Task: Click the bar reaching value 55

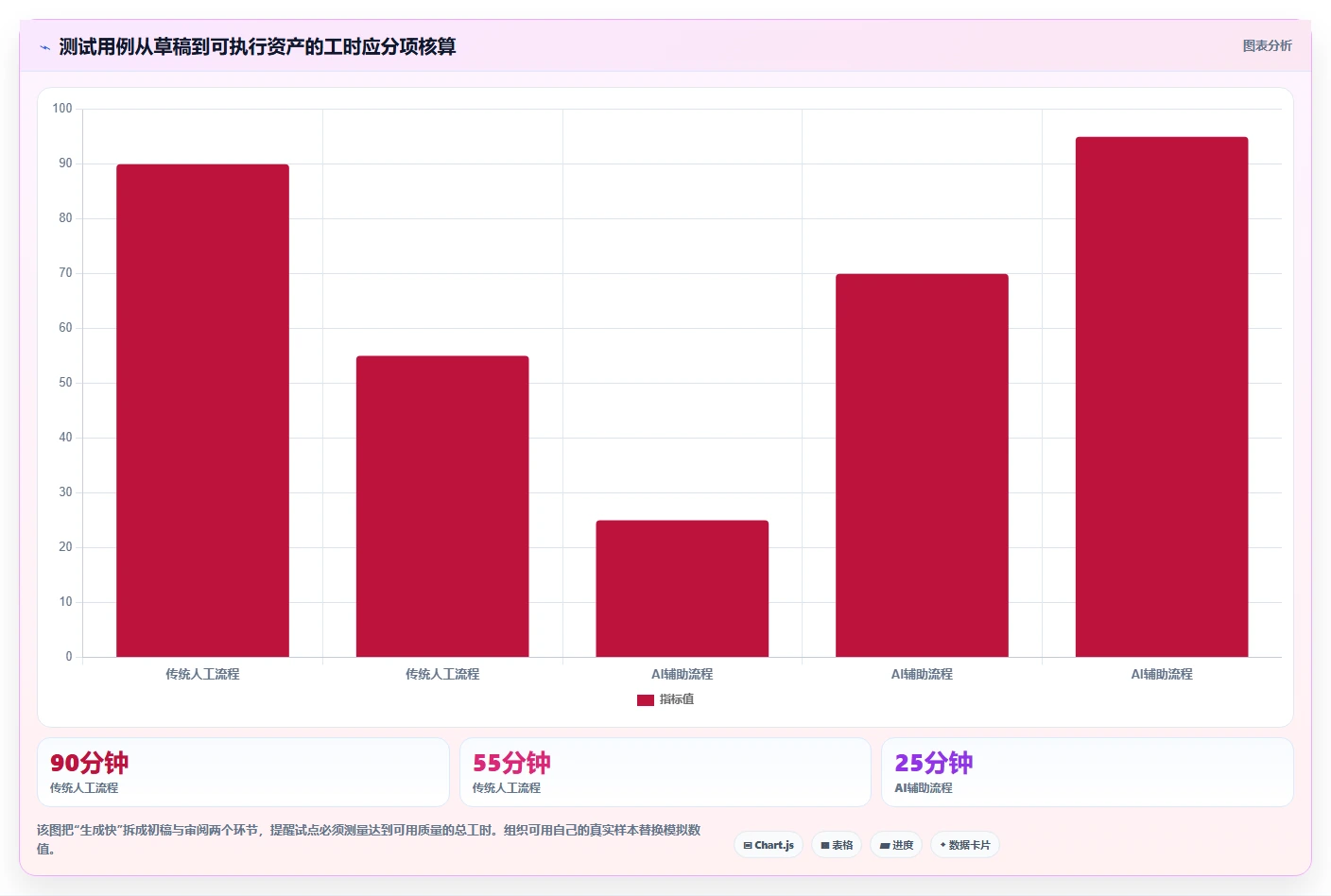Action: [x=442, y=507]
